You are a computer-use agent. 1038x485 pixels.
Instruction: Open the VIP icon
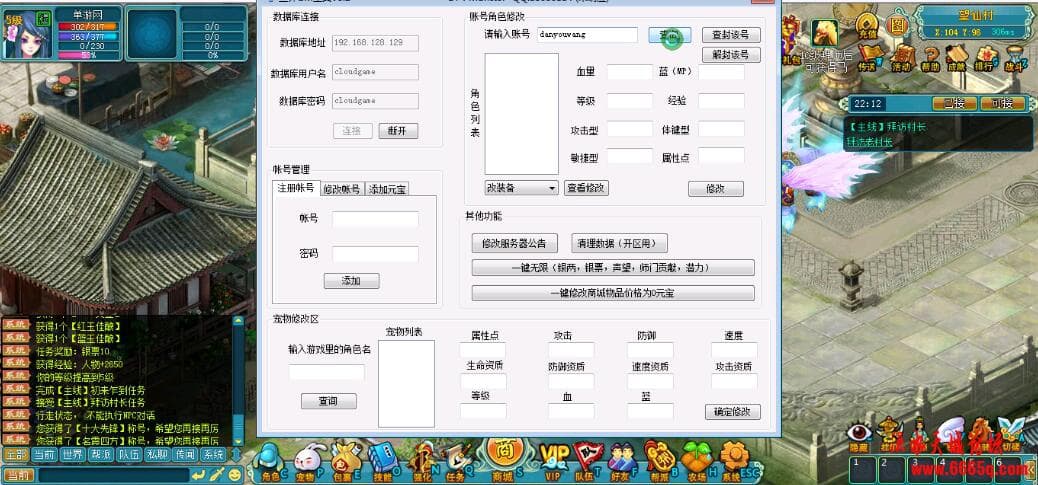tap(553, 460)
